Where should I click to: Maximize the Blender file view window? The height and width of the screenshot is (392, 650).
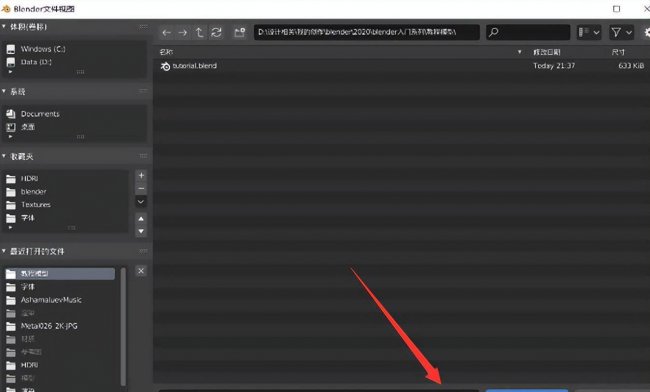pyautogui.click(x=616, y=9)
